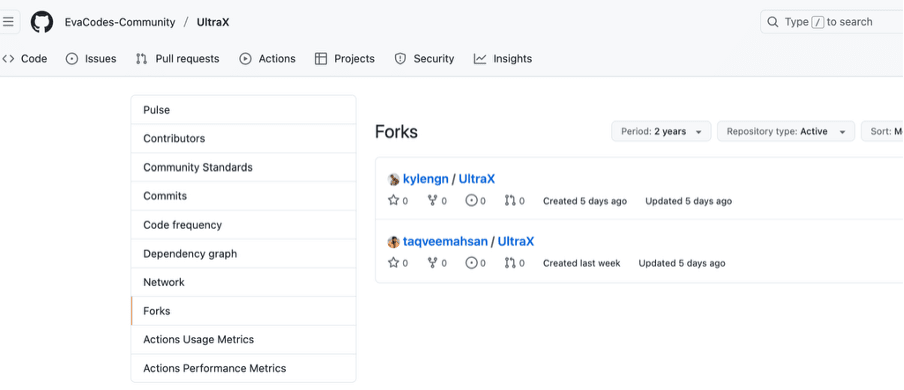Image resolution: width=904 pixels, height=390 pixels.
Task: Click the issues icon on taqveemahsan row
Action: 471,263
